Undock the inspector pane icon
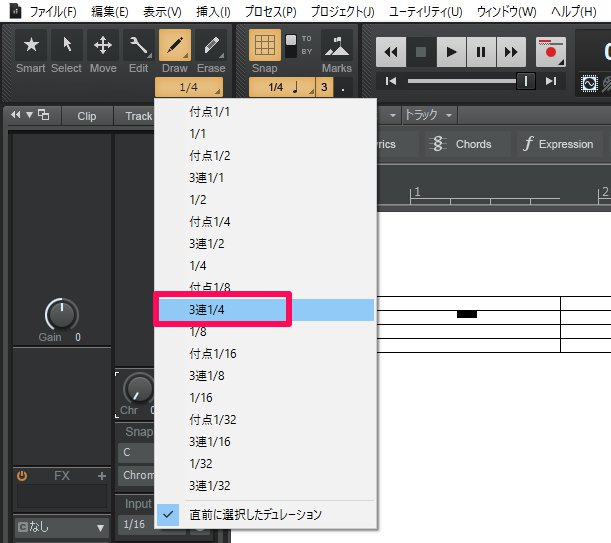This screenshot has height=543, width=611. [x=44, y=115]
